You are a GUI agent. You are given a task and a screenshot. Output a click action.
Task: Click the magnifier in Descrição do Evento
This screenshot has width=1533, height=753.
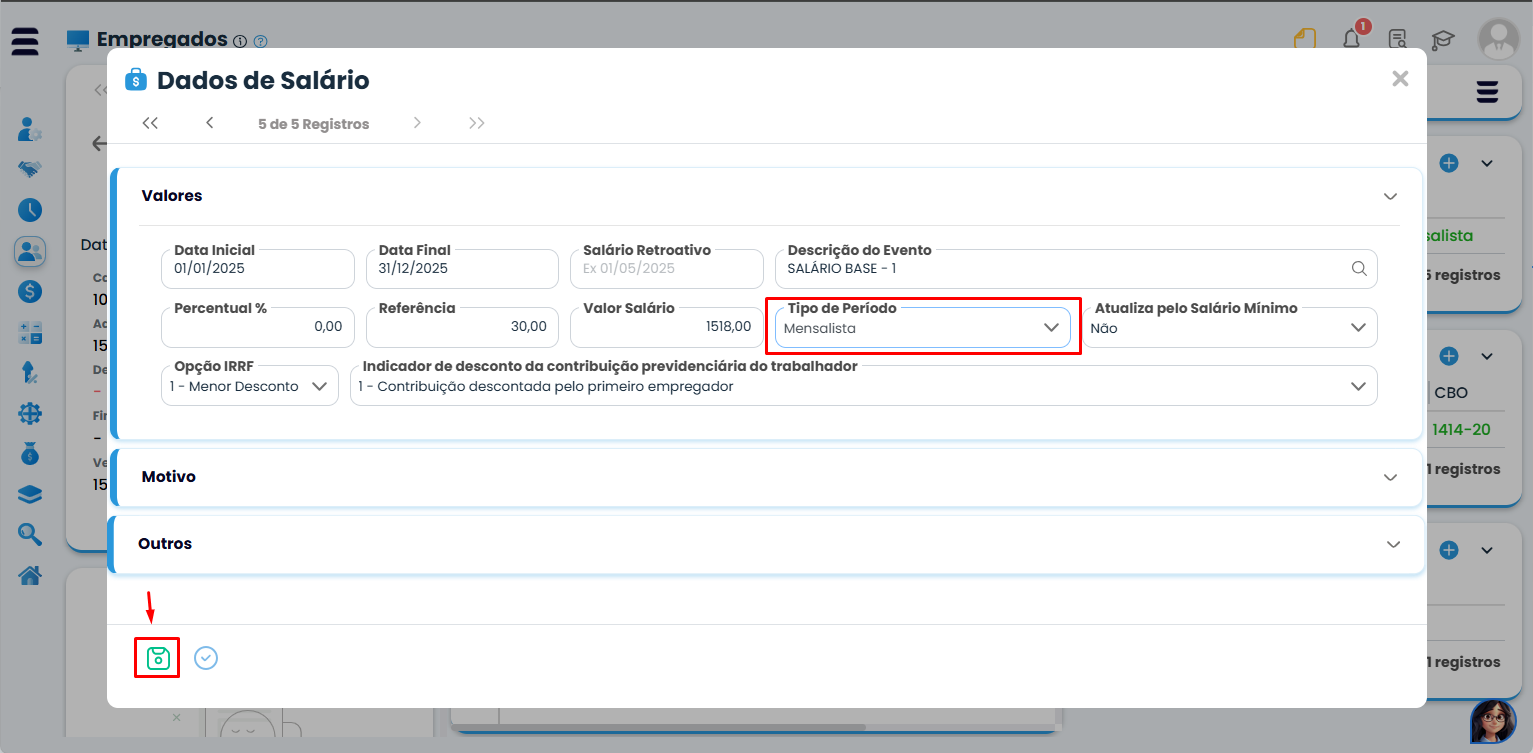click(x=1359, y=269)
